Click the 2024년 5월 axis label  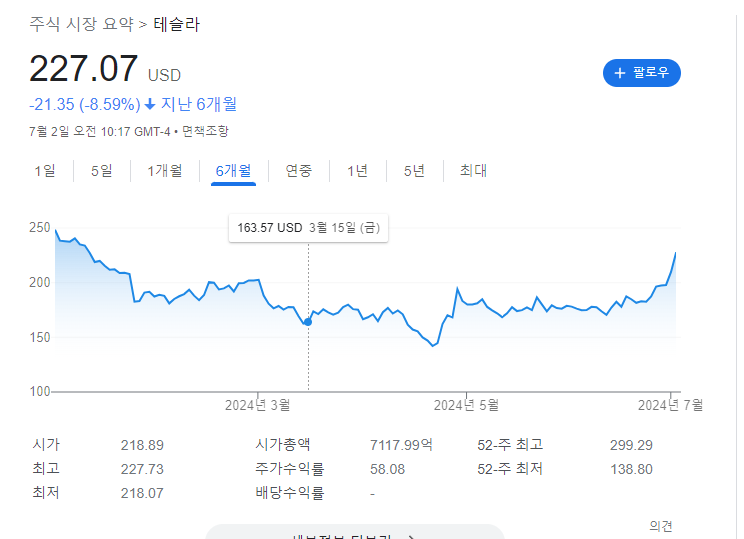point(466,405)
